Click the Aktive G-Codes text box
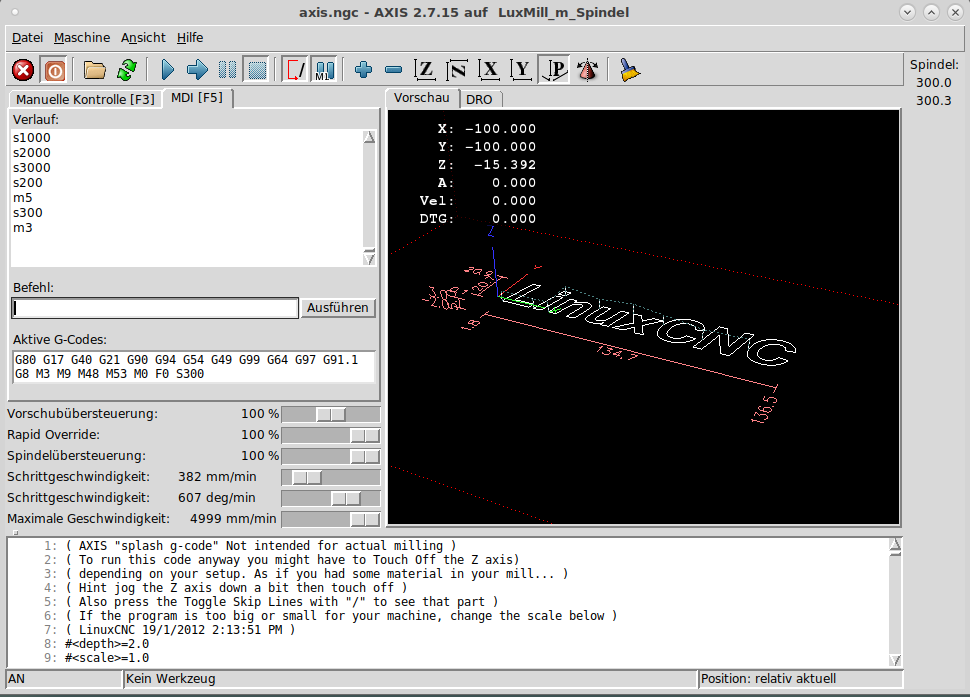 (194, 367)
